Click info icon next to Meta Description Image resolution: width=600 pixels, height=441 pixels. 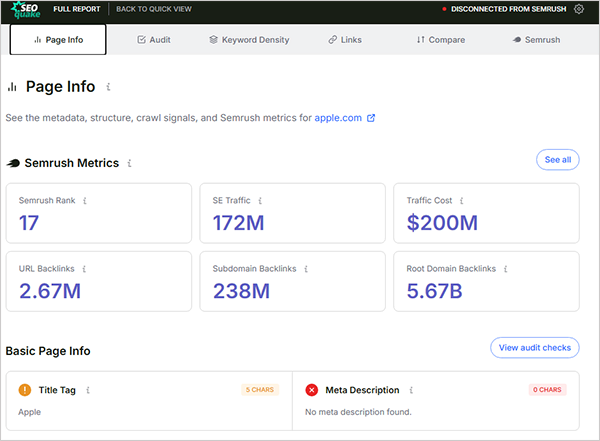click(411, 390)
